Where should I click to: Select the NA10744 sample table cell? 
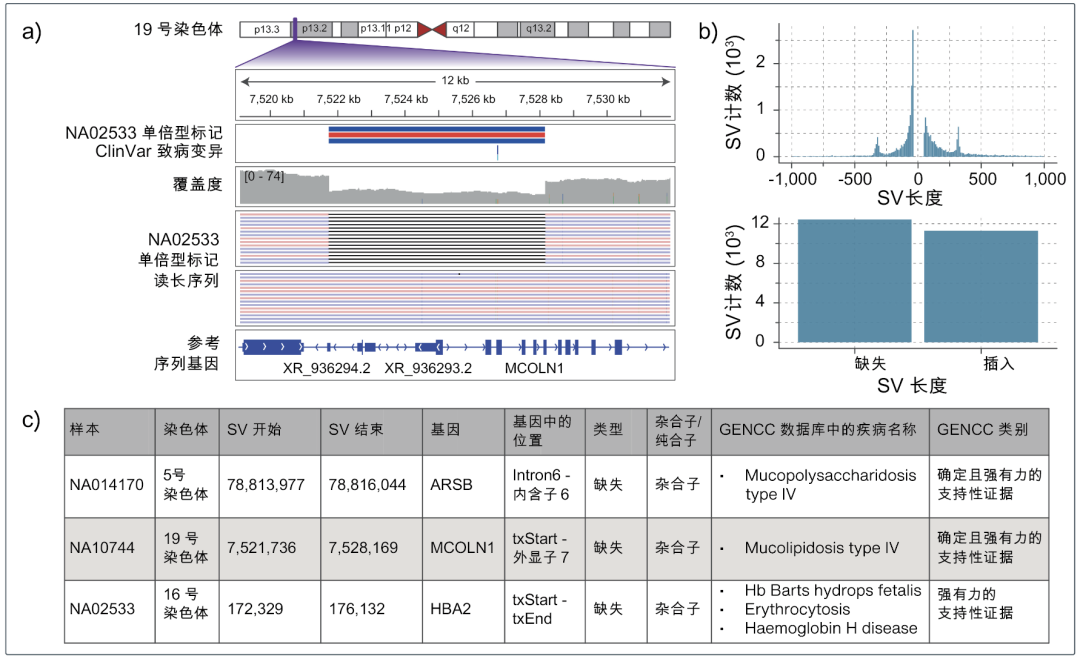106,547
